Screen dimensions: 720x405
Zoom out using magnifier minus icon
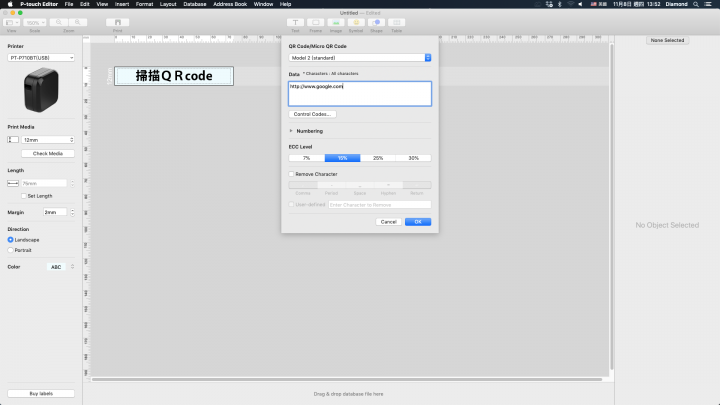point(59,22)
